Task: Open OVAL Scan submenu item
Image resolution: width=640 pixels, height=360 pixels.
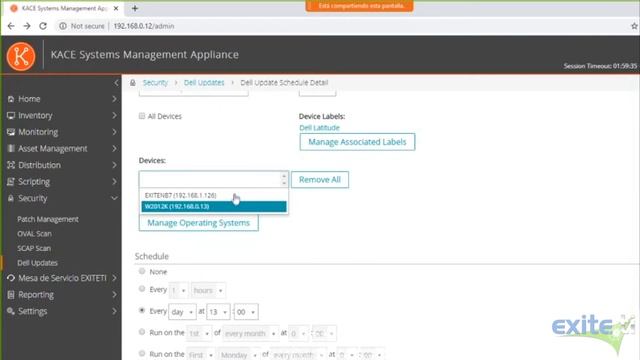Action: point(34,234)
